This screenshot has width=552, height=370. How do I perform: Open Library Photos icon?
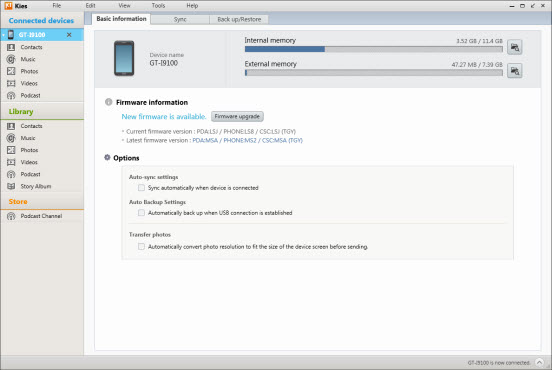tap(11, 150)
